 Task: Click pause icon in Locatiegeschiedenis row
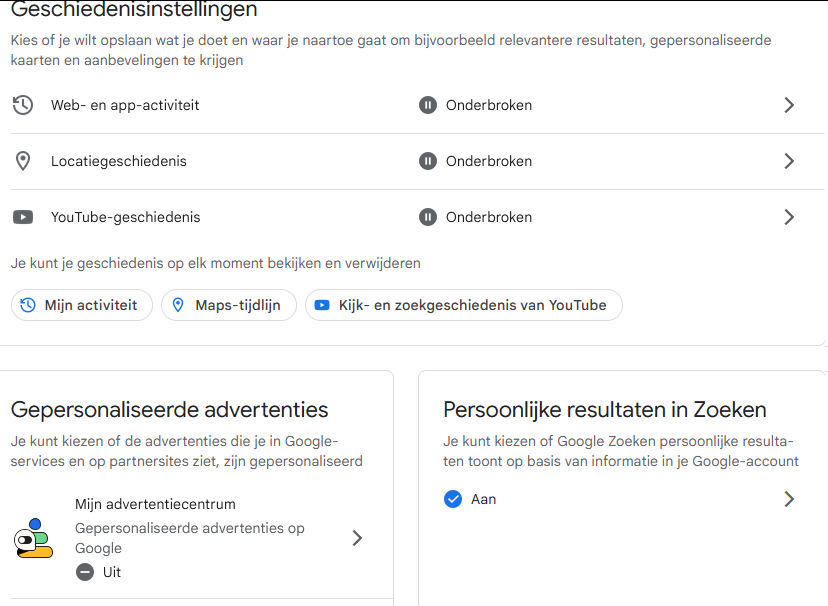428,161
